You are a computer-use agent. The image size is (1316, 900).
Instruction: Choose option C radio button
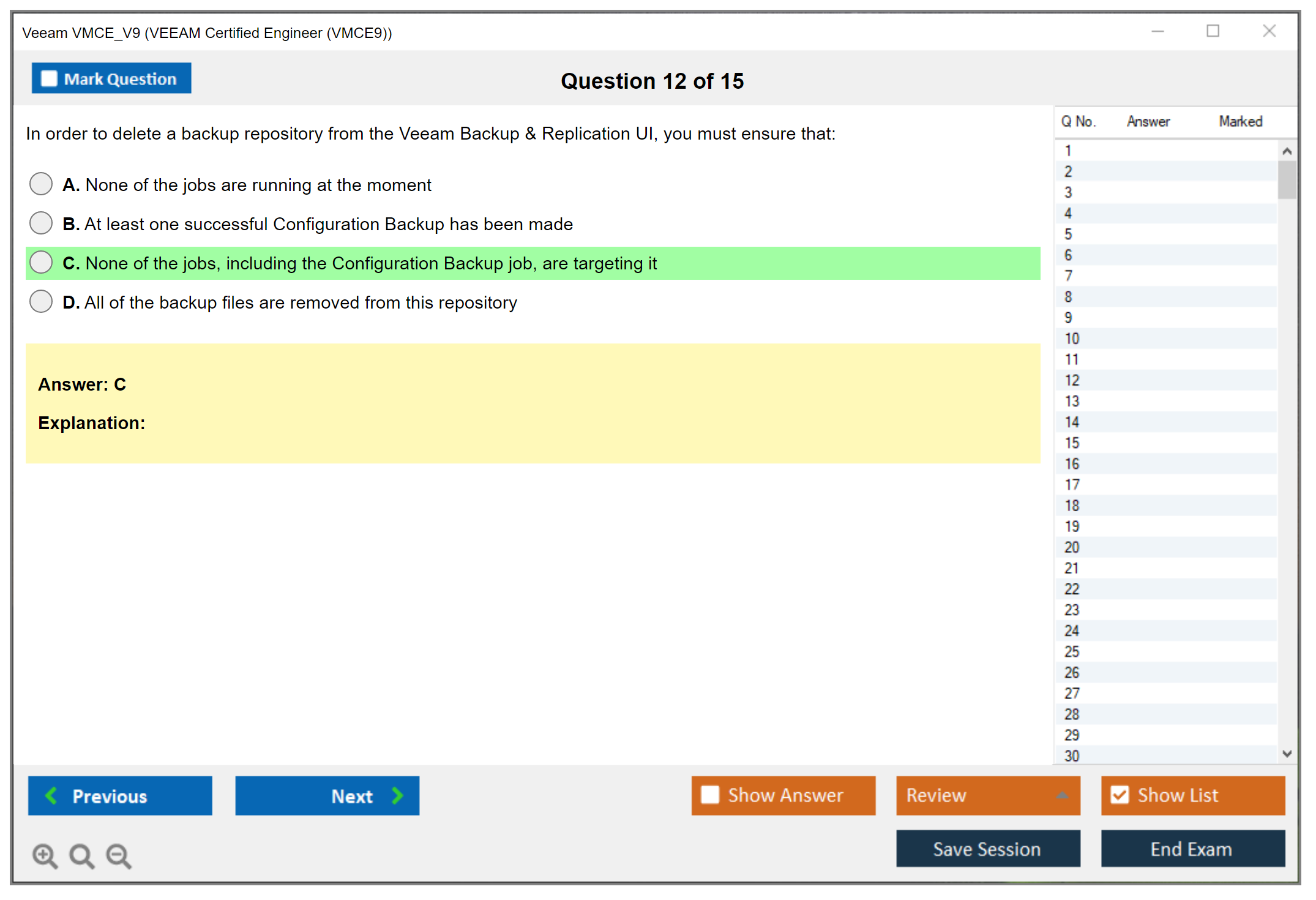tap(41, 262)
